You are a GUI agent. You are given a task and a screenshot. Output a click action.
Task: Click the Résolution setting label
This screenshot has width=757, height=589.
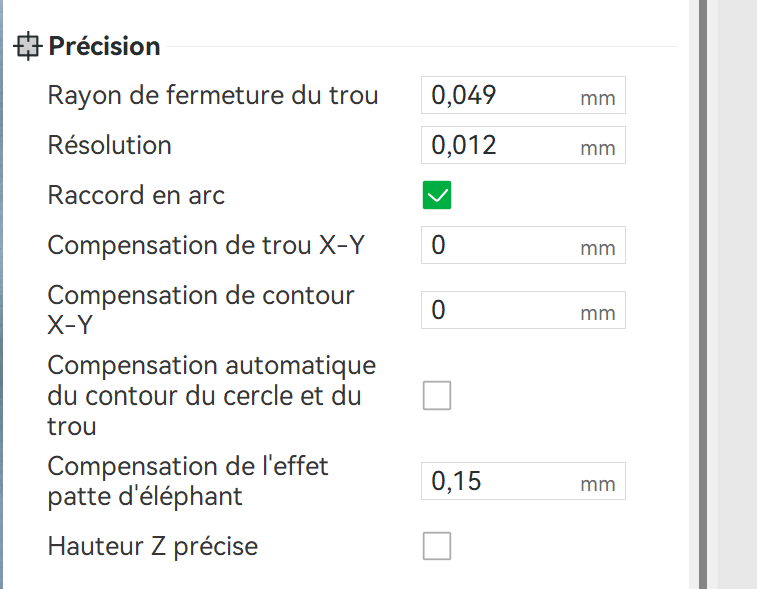click(x=110, y=145)
